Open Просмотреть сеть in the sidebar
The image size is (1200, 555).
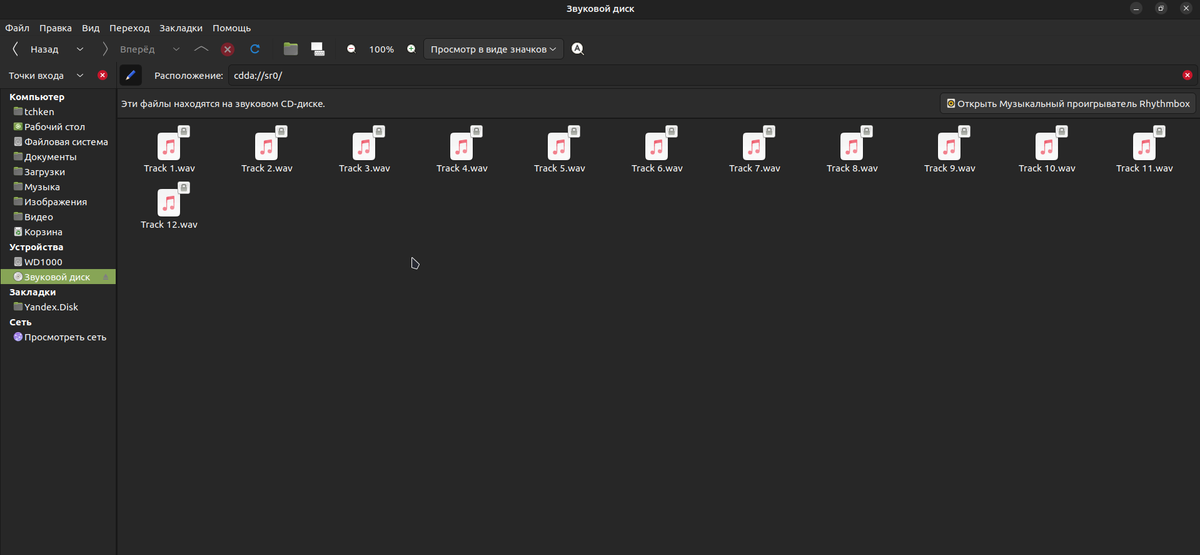(x=58, y=337)
